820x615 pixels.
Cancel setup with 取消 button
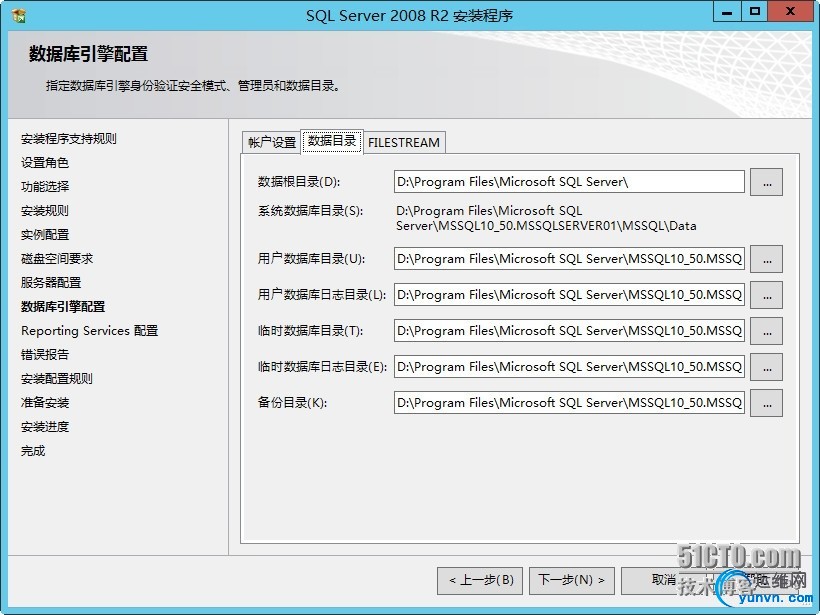click(x=664, y=580)
